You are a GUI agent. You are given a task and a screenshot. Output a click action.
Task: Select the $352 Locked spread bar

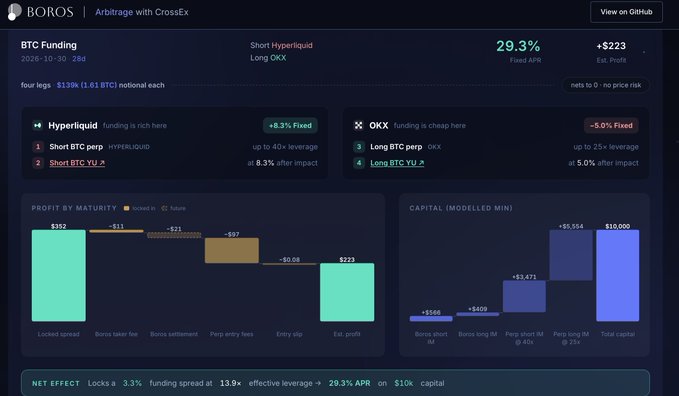[59, 276]
